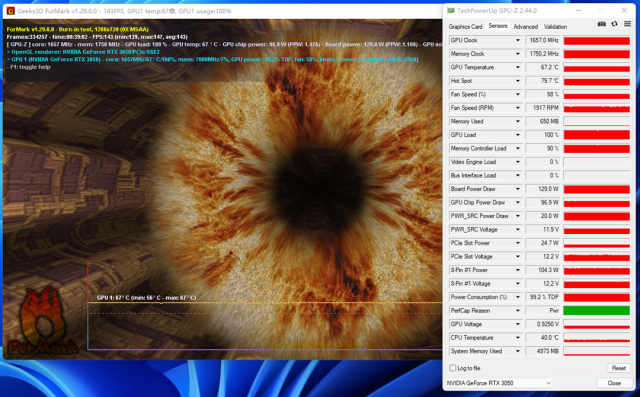Click the GPU Load value field
Image resolution: width=640 pixels, height=397 pixels.
pos(542,135)
